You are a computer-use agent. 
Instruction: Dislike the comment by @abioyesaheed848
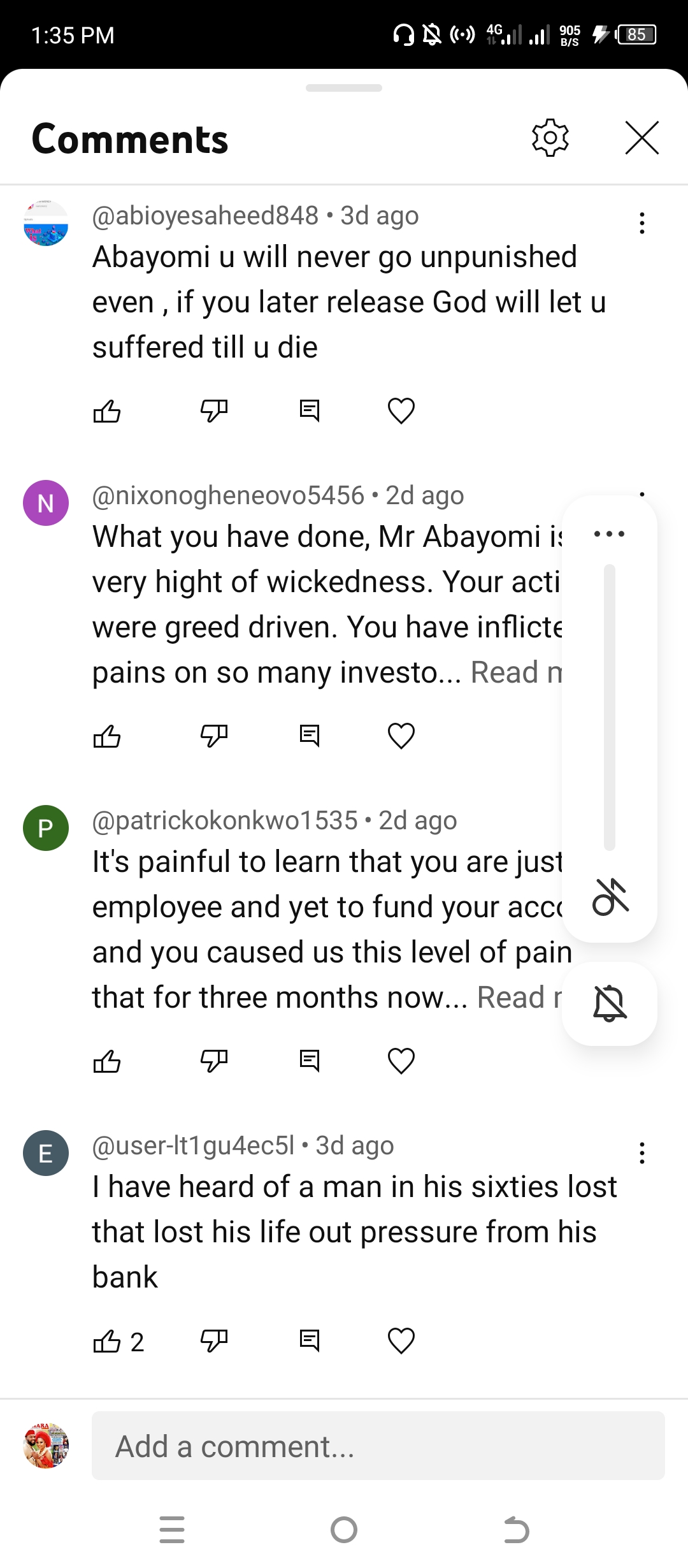coord(214,411)
